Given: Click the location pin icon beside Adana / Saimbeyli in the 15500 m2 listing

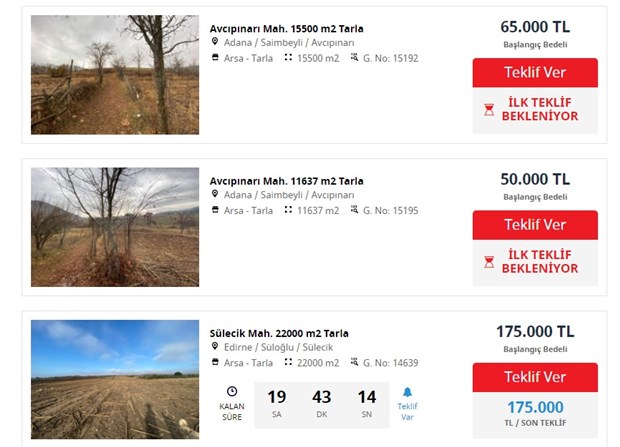Looking at the screenshot, I should point(215,43).
